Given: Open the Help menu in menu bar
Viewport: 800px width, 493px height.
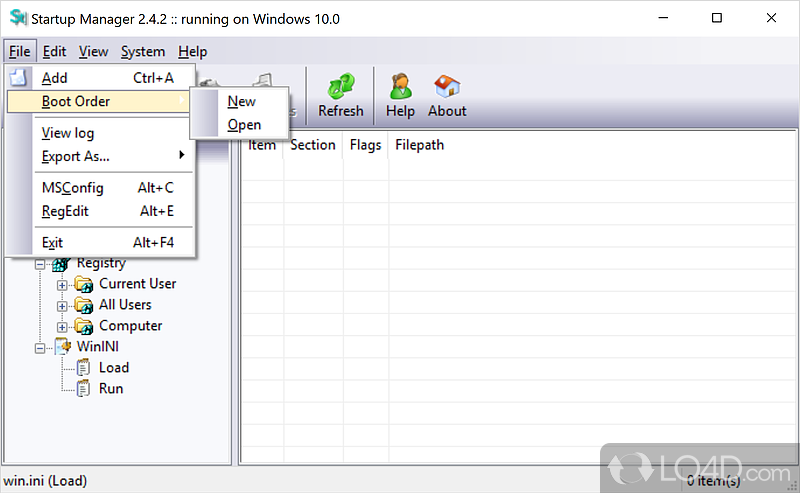Looking at the screenshot, I should pyautogui.click(x=192, y=52).
